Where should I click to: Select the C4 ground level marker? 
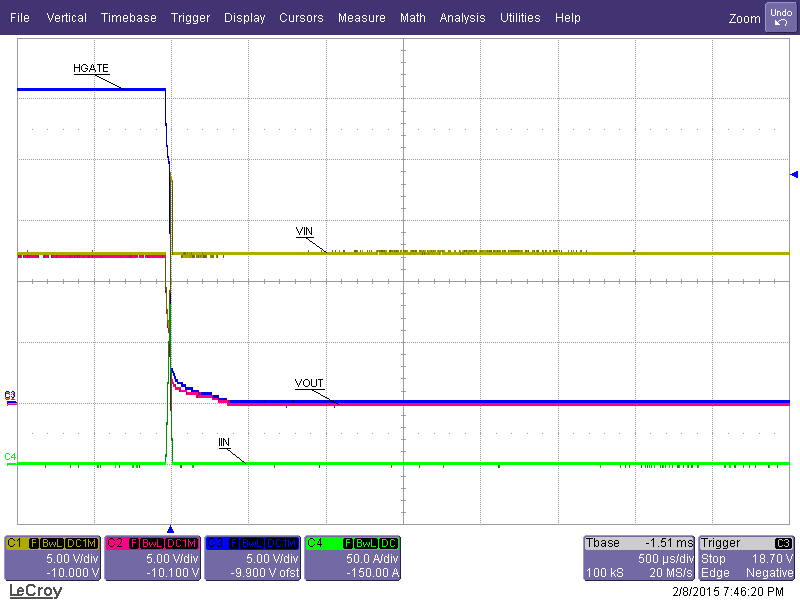click(10, 457)
